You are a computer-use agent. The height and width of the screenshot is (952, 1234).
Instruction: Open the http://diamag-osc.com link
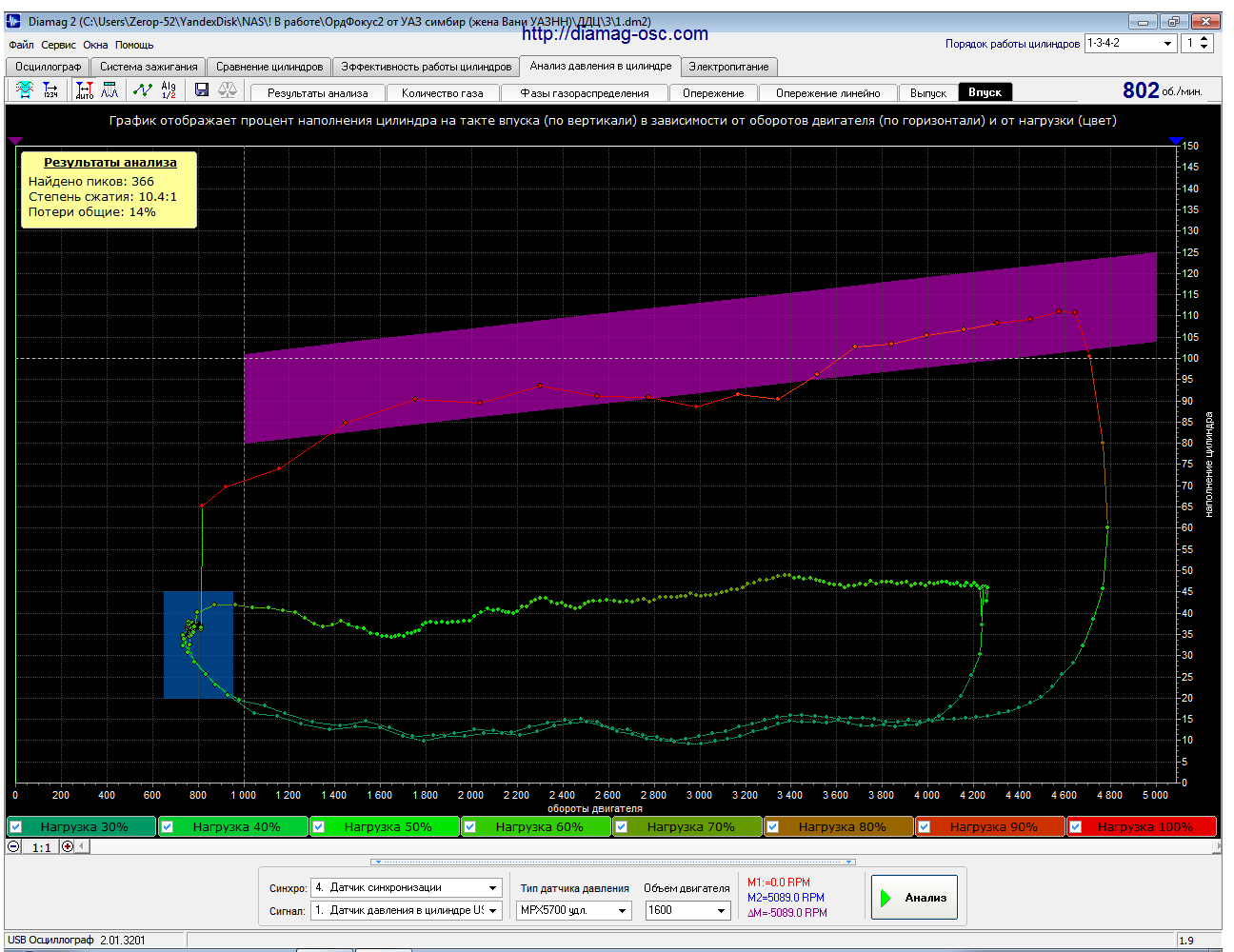[615, 34]
